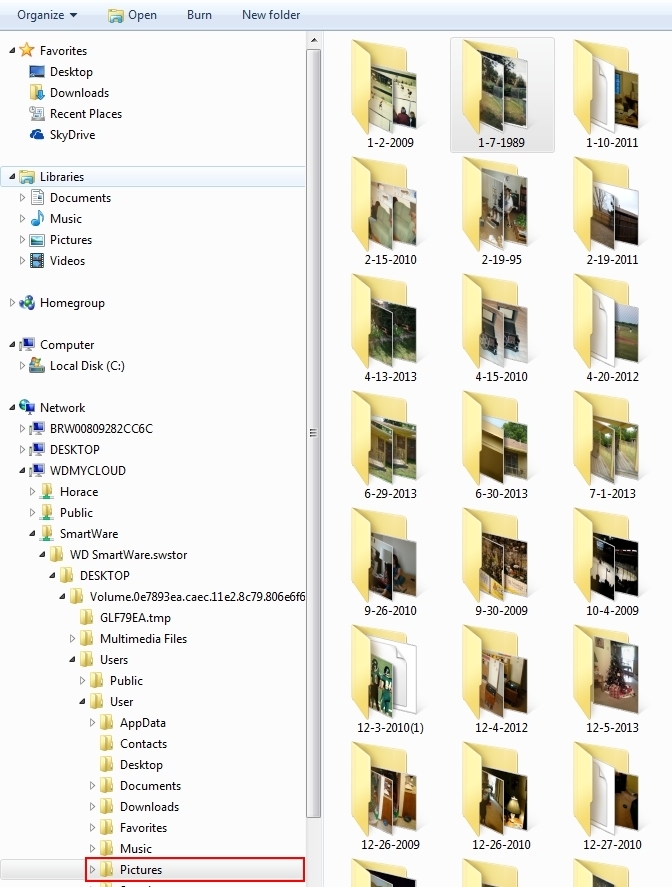Click the SmartWare shared folder icon
Image resolution: width=672 pixels, height=887 pixels.
point(47,533)
